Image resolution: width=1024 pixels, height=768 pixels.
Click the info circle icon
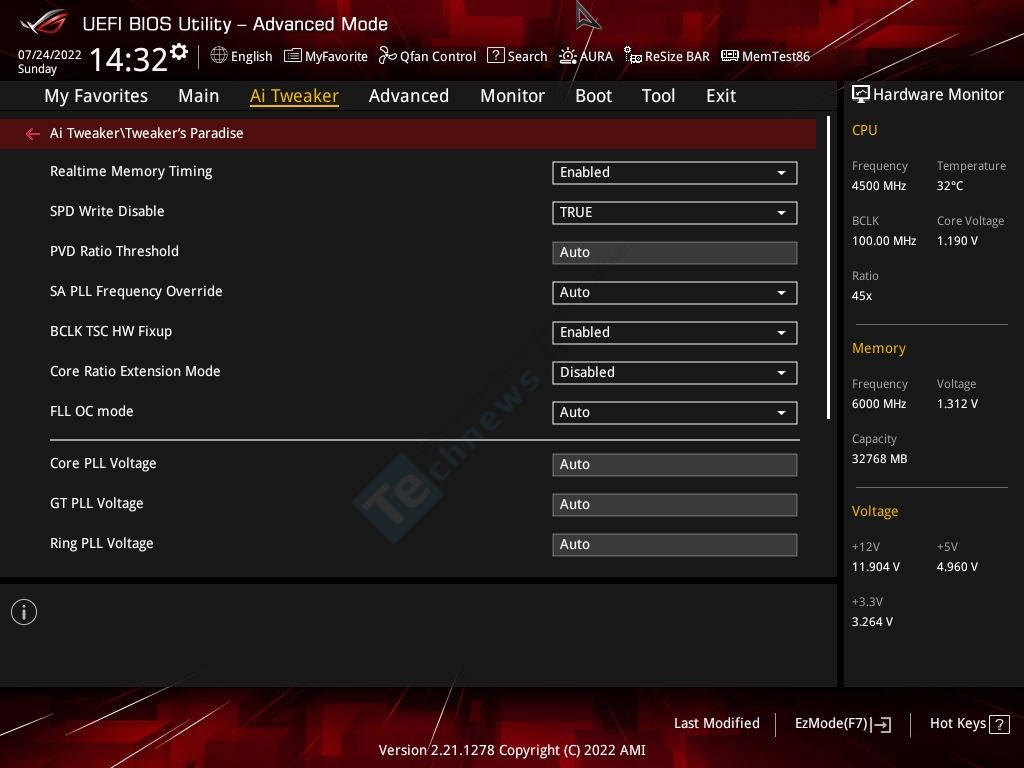[24, 612]
